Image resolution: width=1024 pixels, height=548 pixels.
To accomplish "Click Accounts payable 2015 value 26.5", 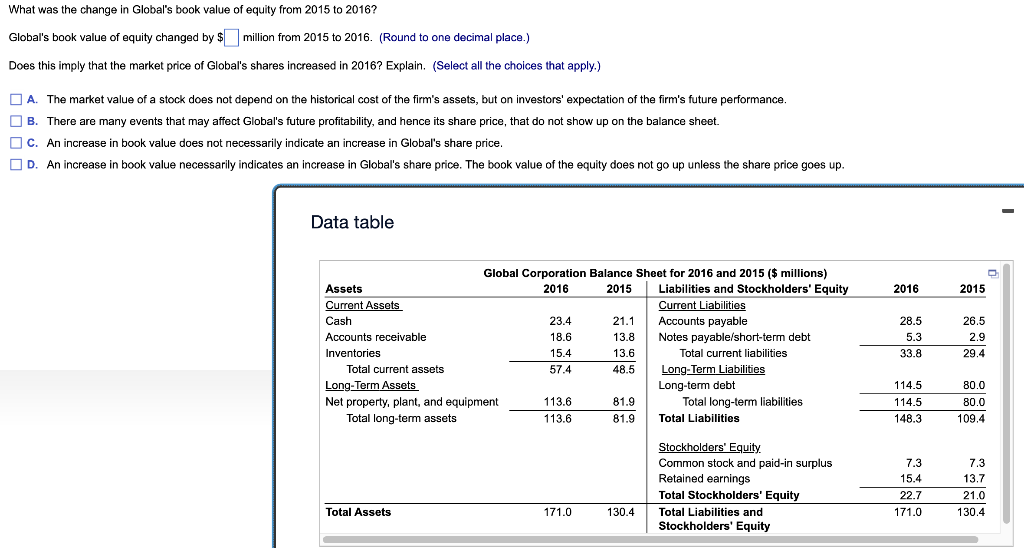I will pyautogui.click(x=974, y=321).
